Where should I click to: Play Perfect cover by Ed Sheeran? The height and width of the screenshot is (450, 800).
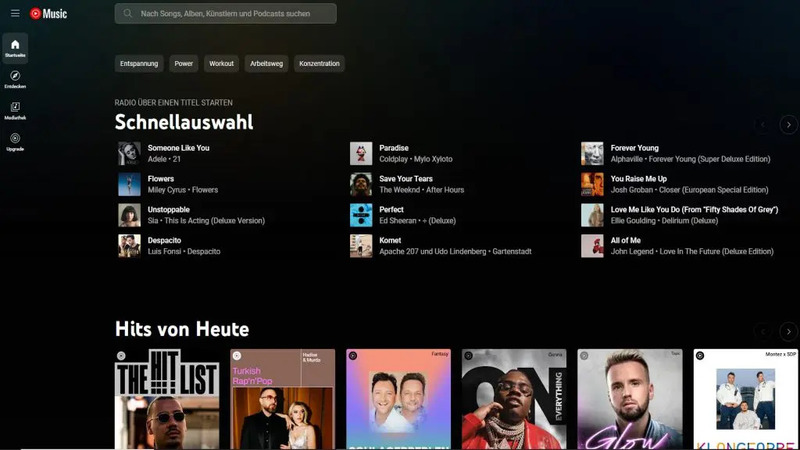tap(361, 215)
